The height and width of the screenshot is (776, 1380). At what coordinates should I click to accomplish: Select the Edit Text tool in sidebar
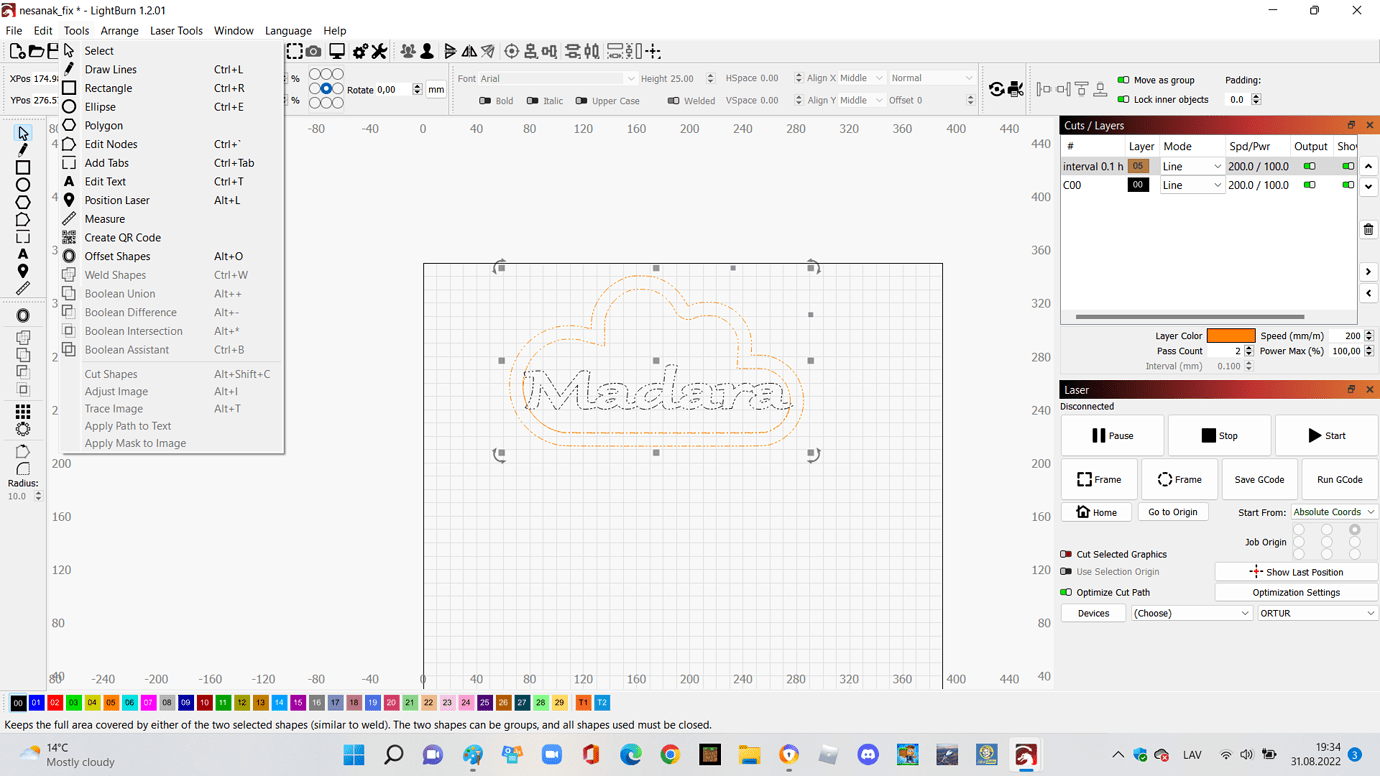[x=22, y=253]
